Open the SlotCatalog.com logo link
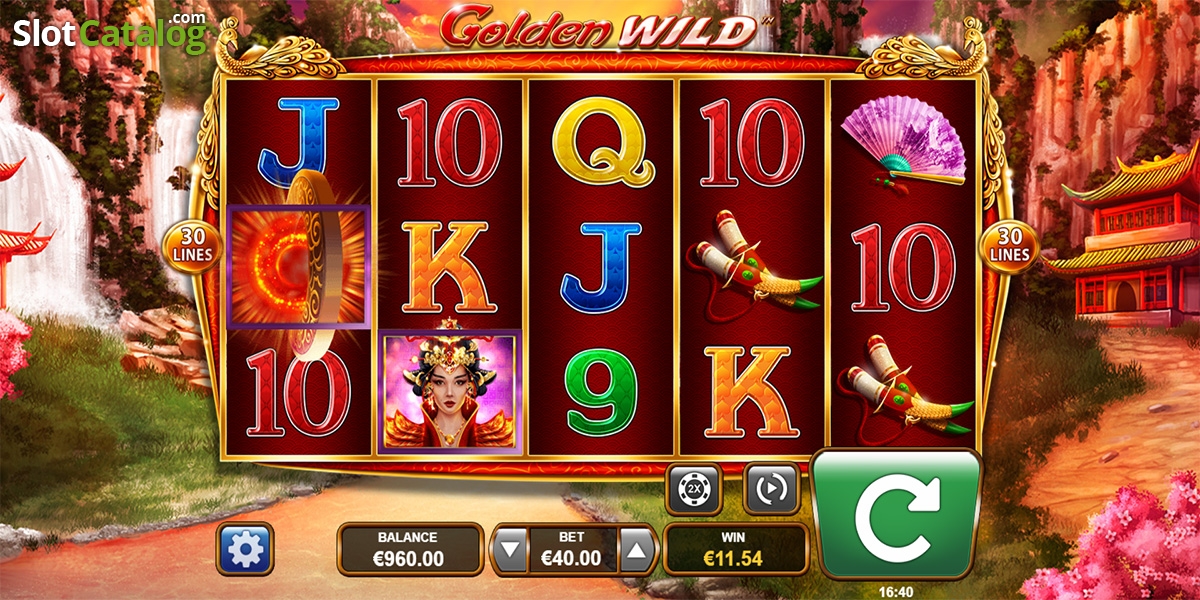The image size is (1200, 600). point(109,33)
